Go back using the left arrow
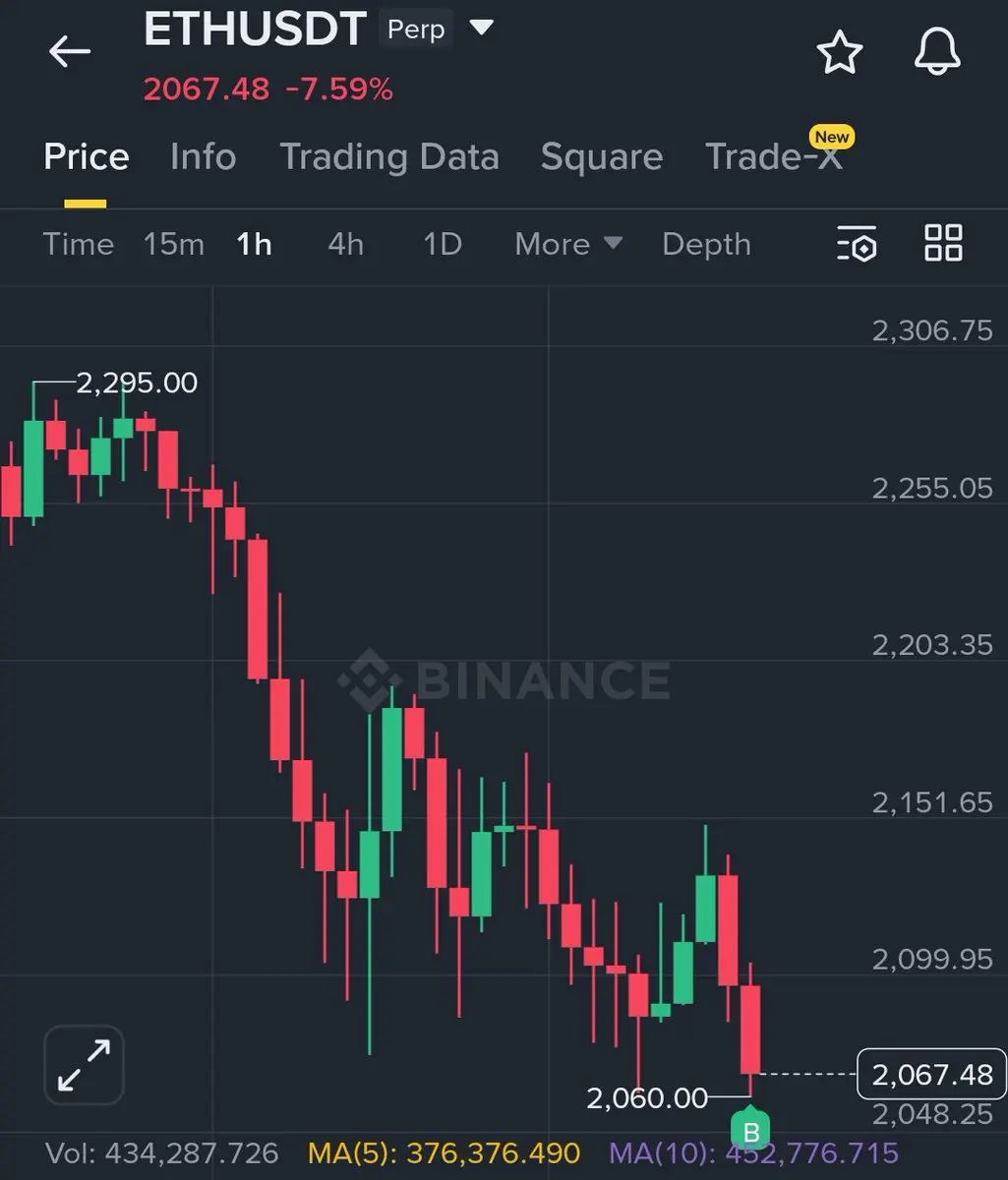The image size is (1008, 1180). pyautogui.click(x=69, y=51)
